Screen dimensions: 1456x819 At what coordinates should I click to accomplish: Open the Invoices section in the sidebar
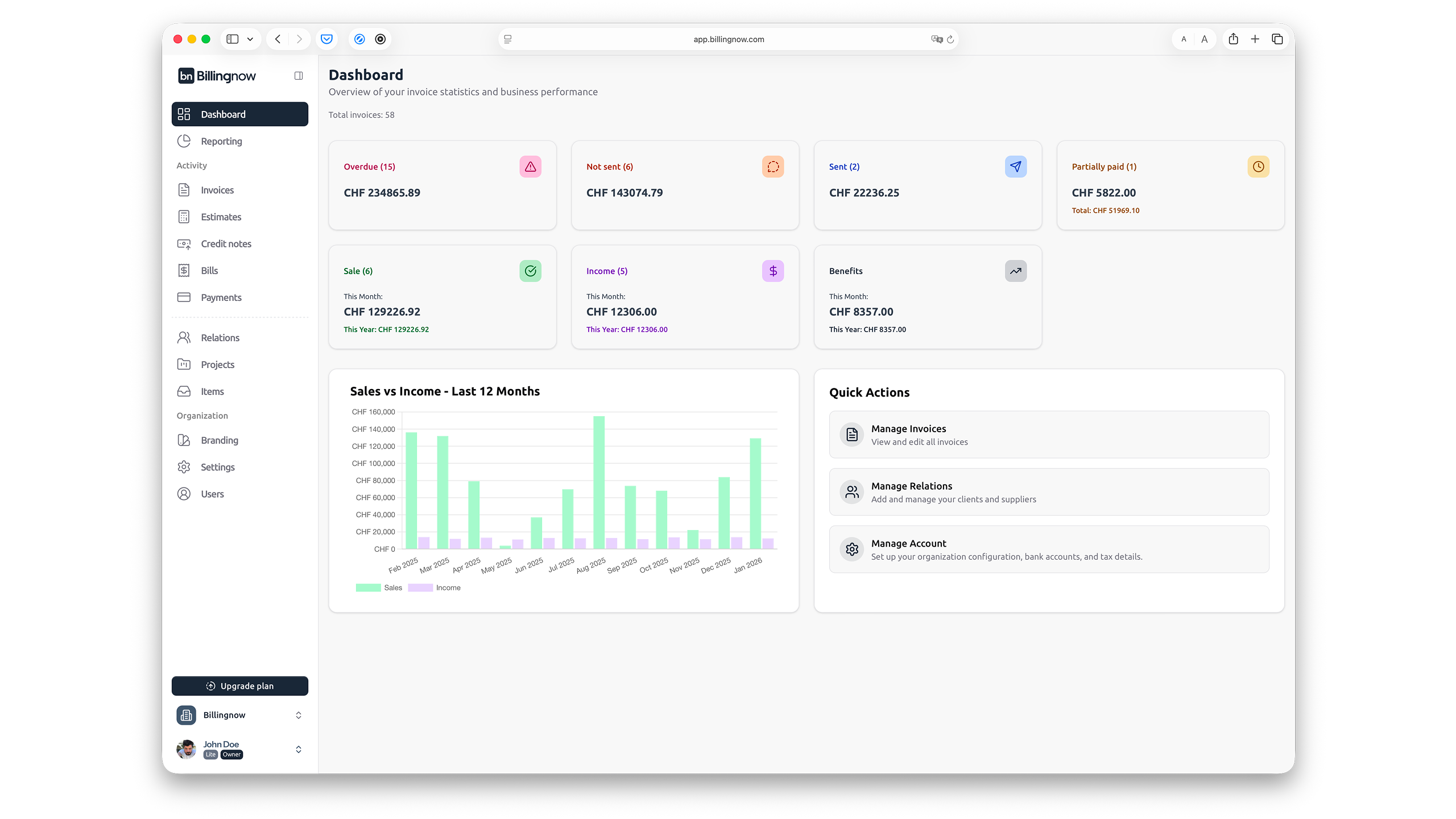pos(217,190)
